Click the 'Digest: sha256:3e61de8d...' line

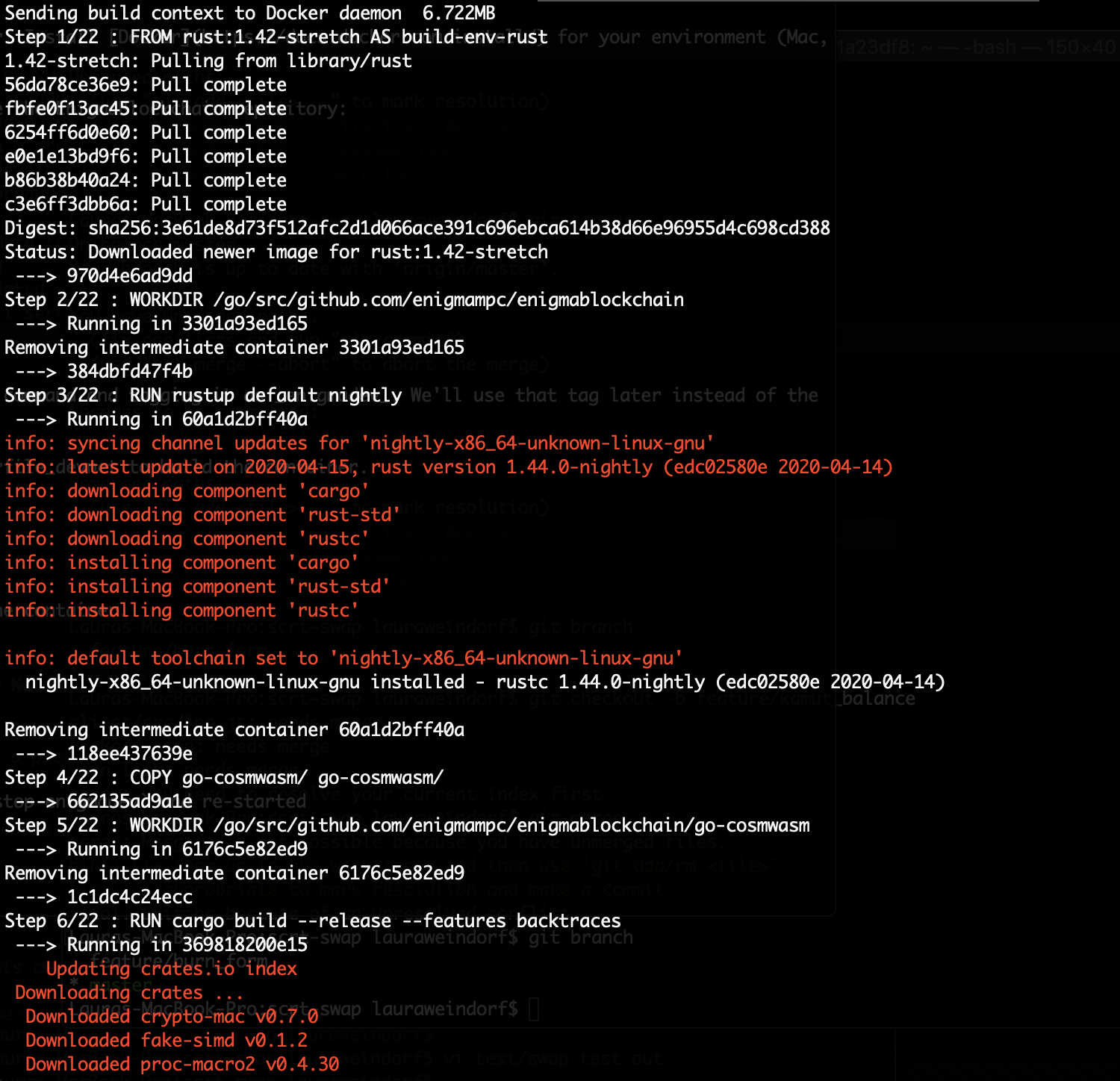417,228
